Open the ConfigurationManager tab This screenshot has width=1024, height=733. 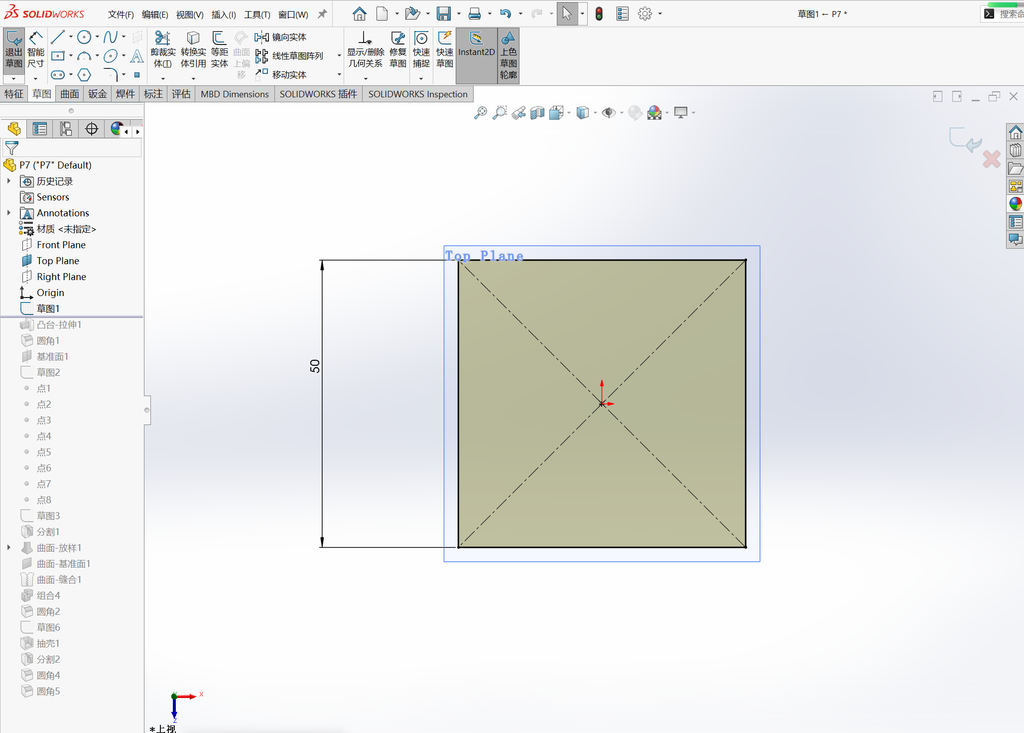[x=66, y=129]
